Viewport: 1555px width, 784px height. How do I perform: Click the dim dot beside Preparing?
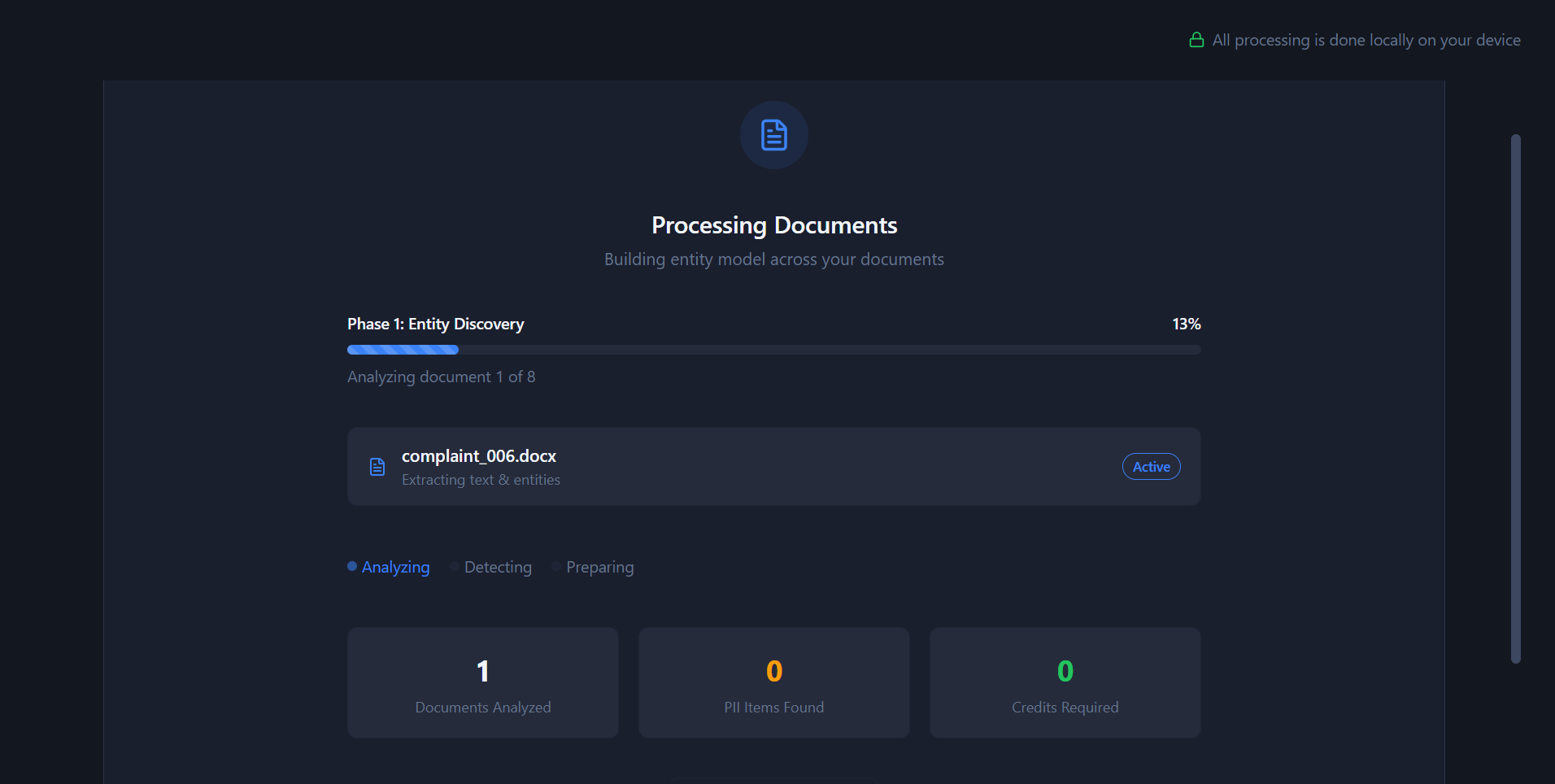556,566
